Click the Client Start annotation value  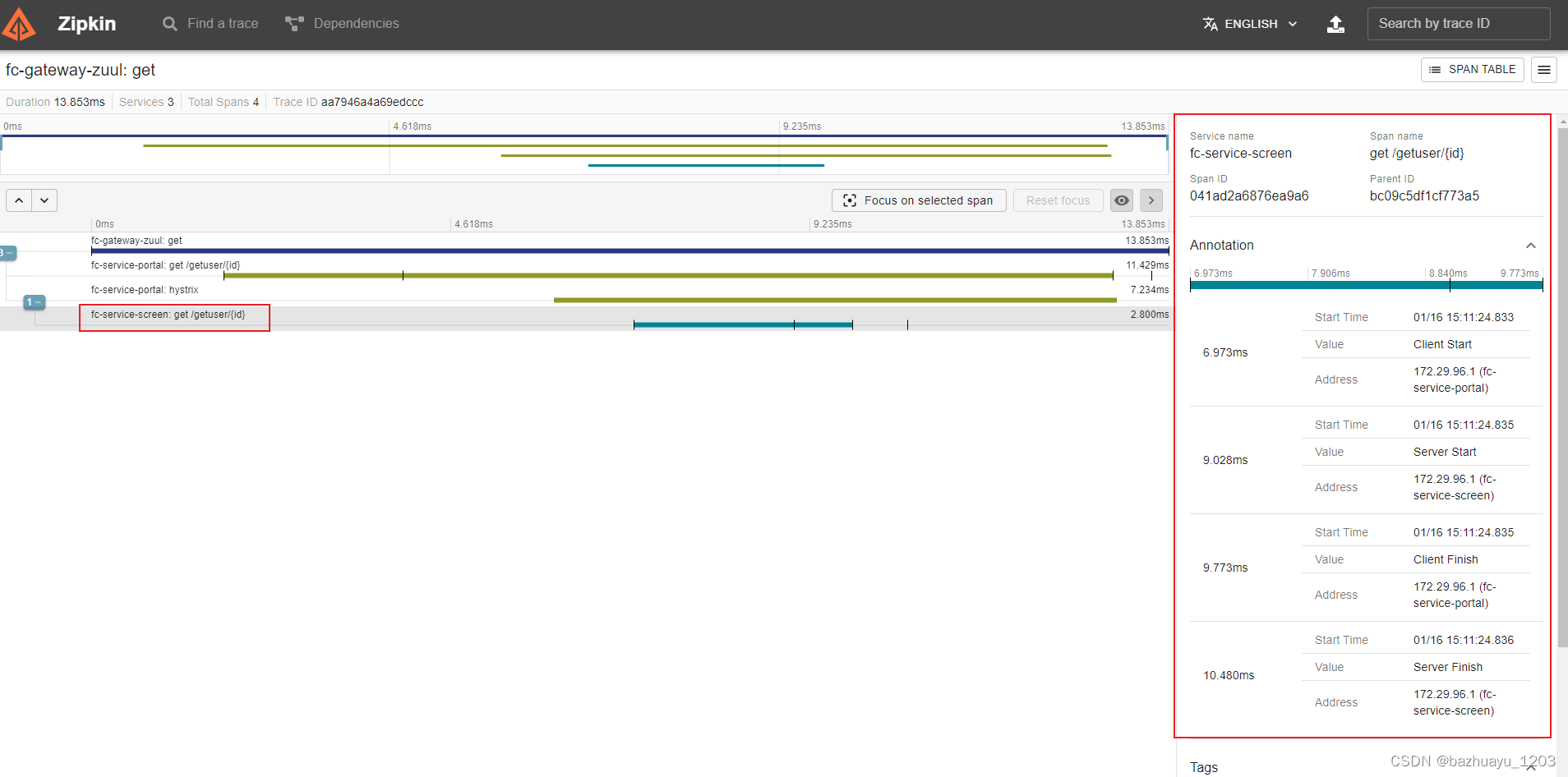point(1442,344)
